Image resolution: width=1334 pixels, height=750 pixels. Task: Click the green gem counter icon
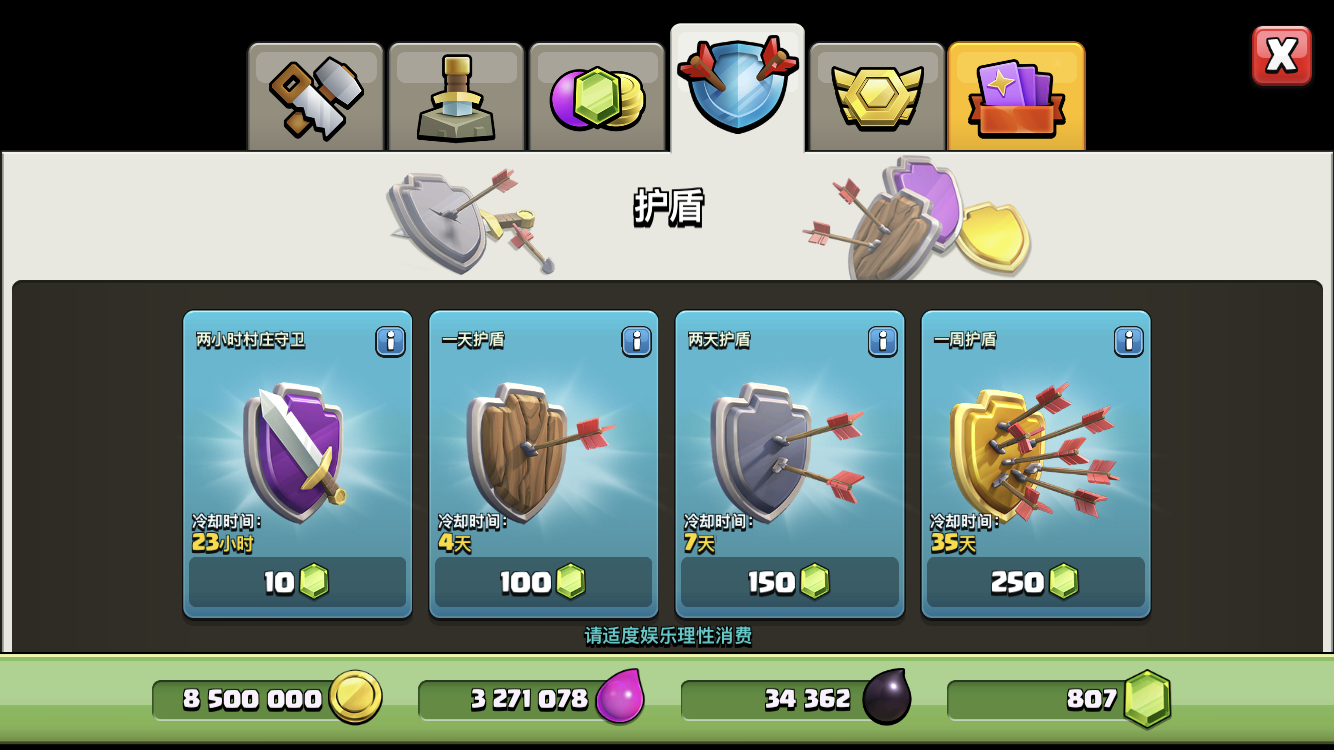[x=1147, y=698]
